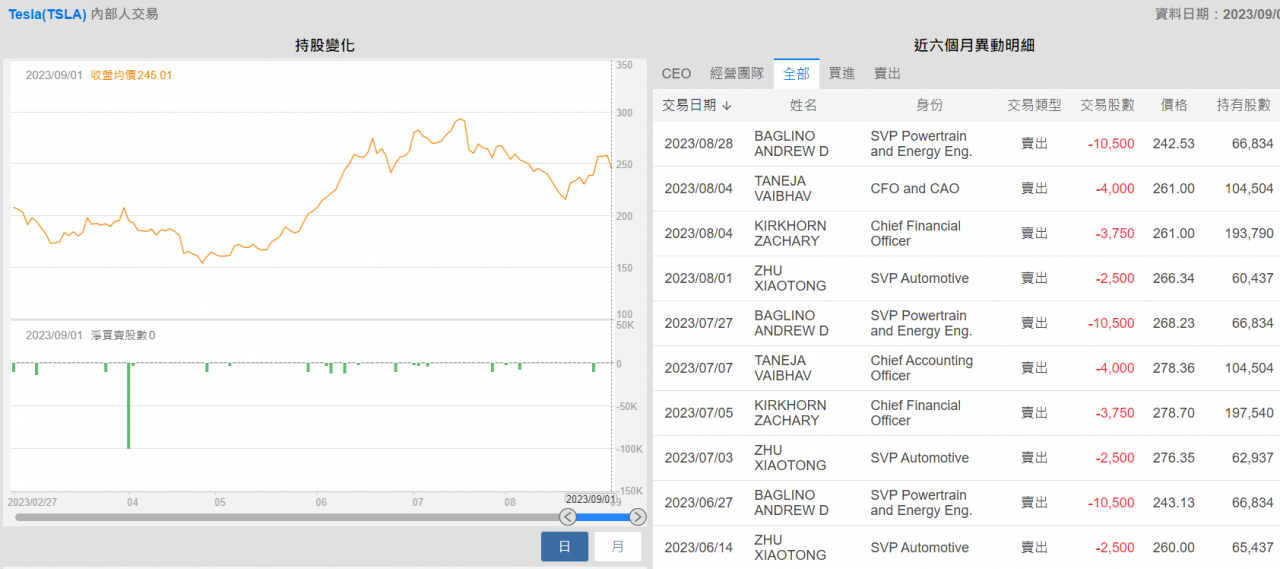Filter by the 賣出 tab
The height and width of the screenshot is (569, 1280).
887,74
